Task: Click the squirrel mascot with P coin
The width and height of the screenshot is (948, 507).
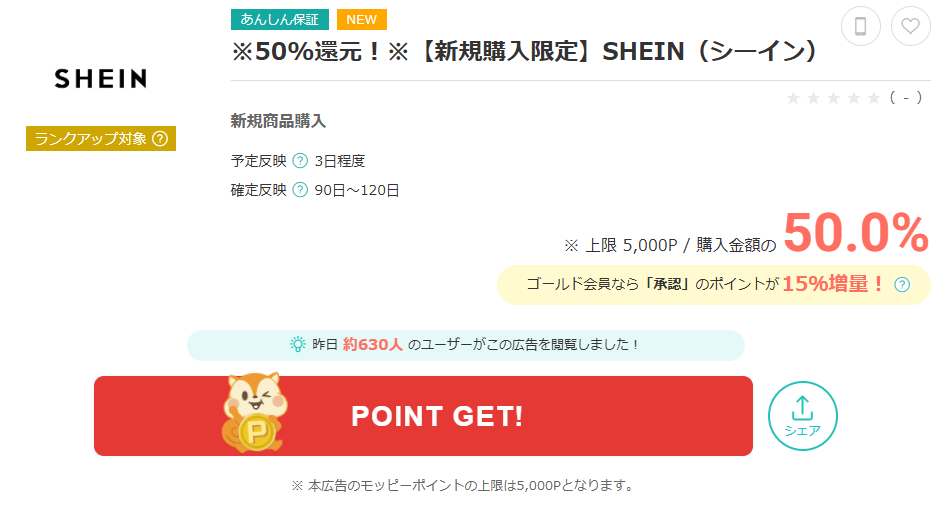Action: [251, 413]
